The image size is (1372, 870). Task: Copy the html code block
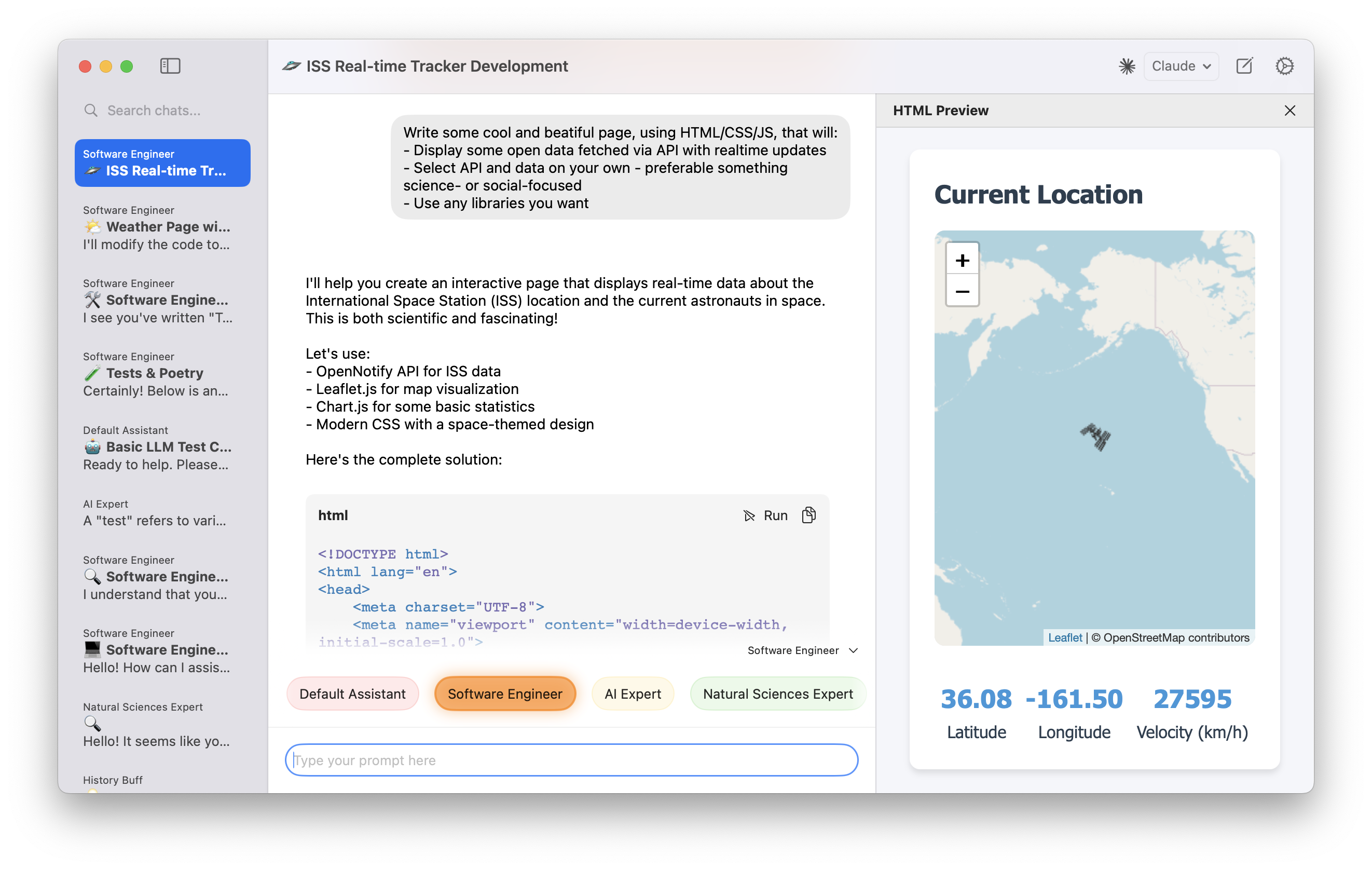[x=808, y=515]
